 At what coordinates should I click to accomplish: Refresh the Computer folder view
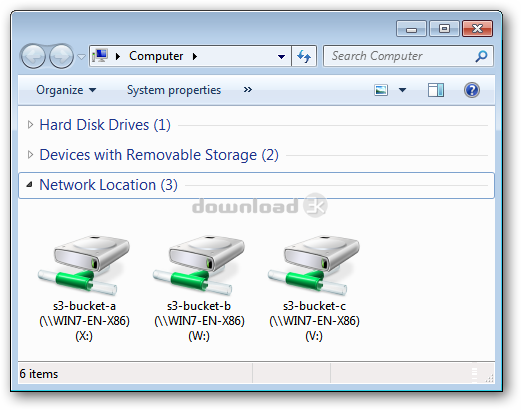(304, 56)
